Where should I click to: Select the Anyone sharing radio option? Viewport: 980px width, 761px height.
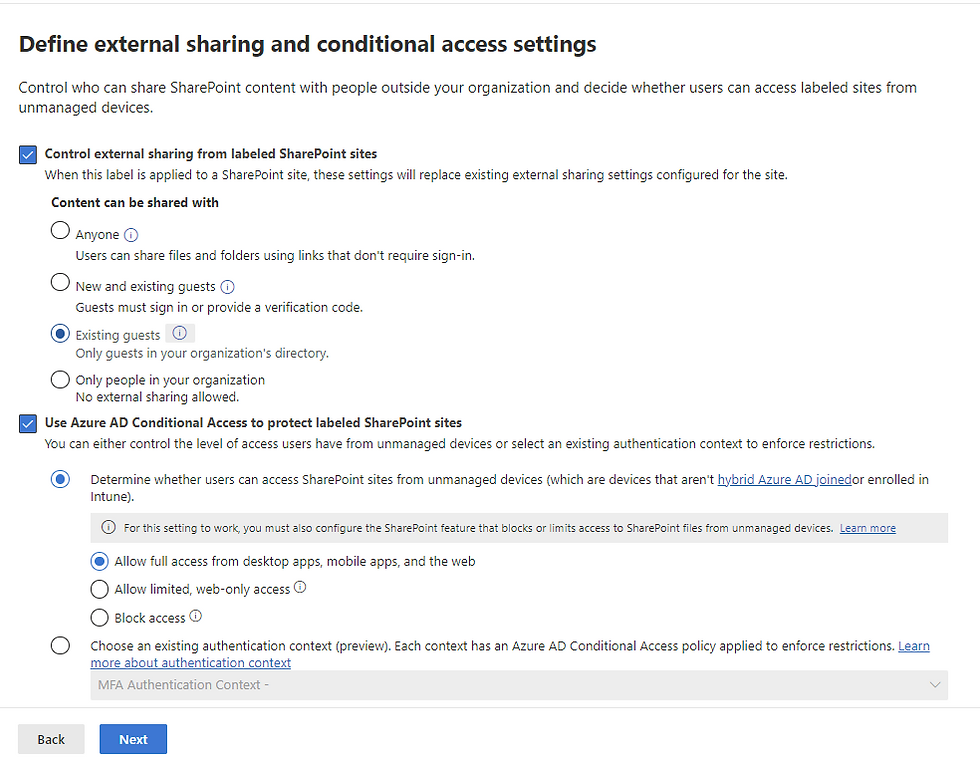point(60,231)
